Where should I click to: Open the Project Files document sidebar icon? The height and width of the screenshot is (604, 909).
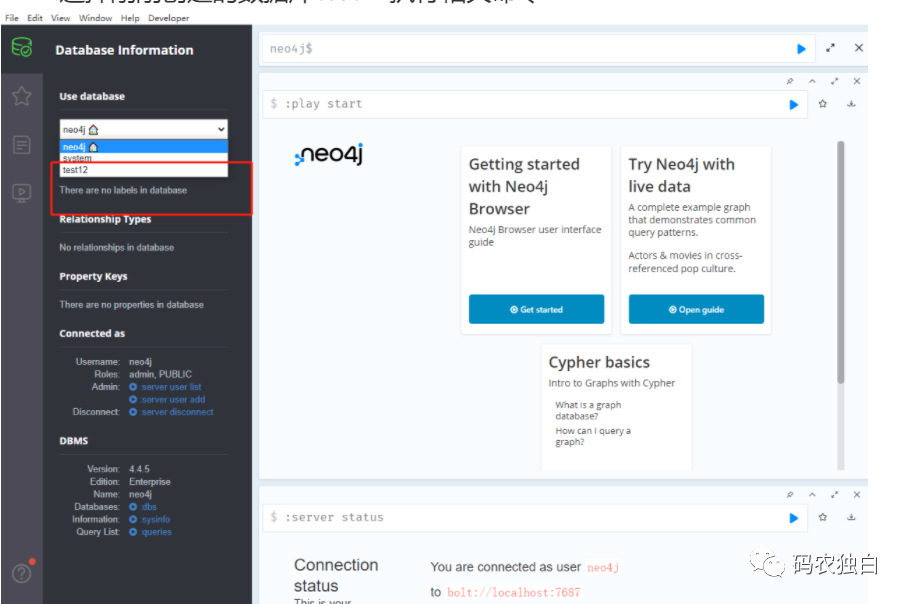[x=22, y=145]
